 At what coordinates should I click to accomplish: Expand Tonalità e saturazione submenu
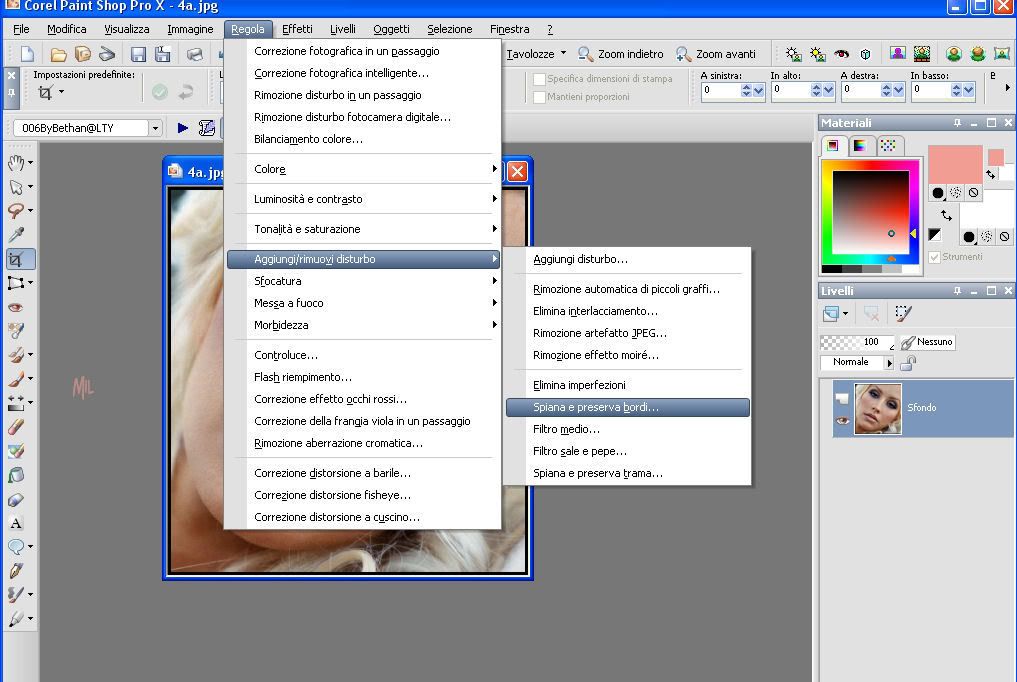363,229
